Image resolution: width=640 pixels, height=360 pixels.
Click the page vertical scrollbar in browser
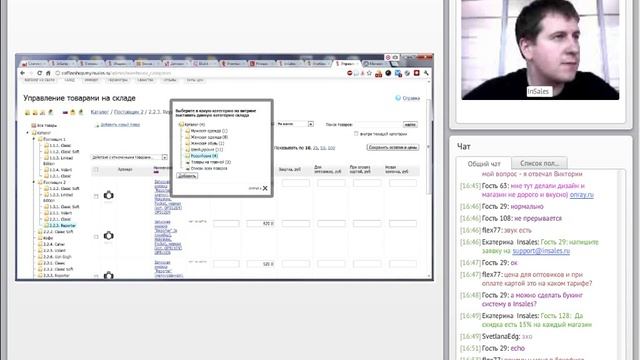tap(428, 146)
